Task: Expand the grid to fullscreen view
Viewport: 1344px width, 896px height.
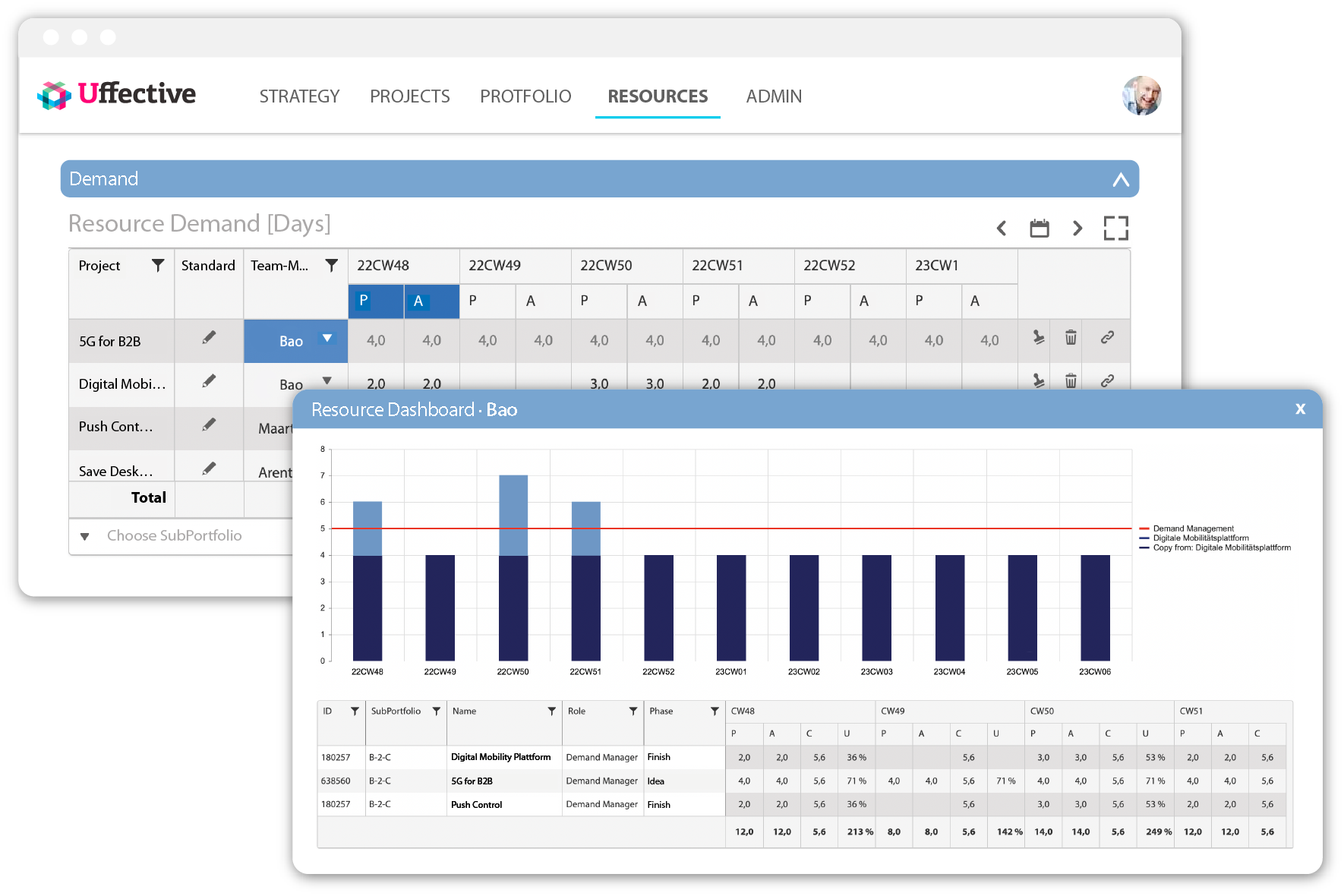Action: point(1115,228)
